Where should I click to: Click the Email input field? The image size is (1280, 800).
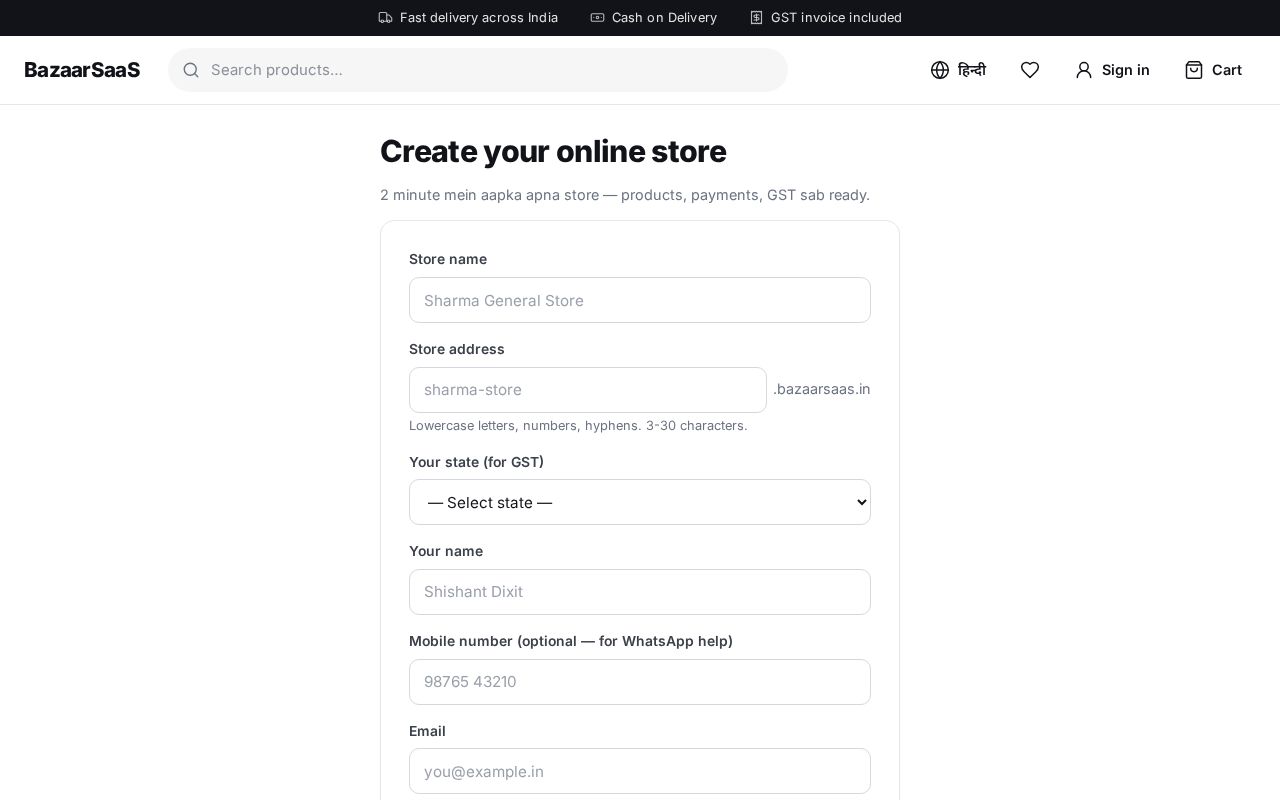click(640, 771)
